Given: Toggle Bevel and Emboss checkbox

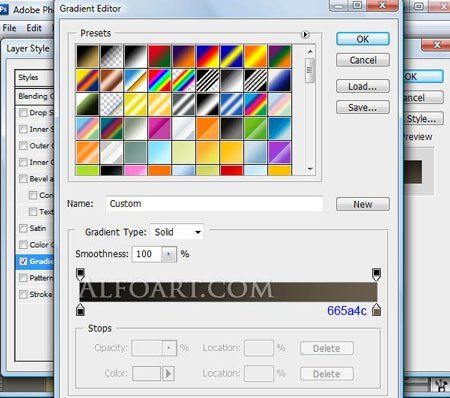Looking at the screenshot, I should pyautogui.click(x=23, y=179).
